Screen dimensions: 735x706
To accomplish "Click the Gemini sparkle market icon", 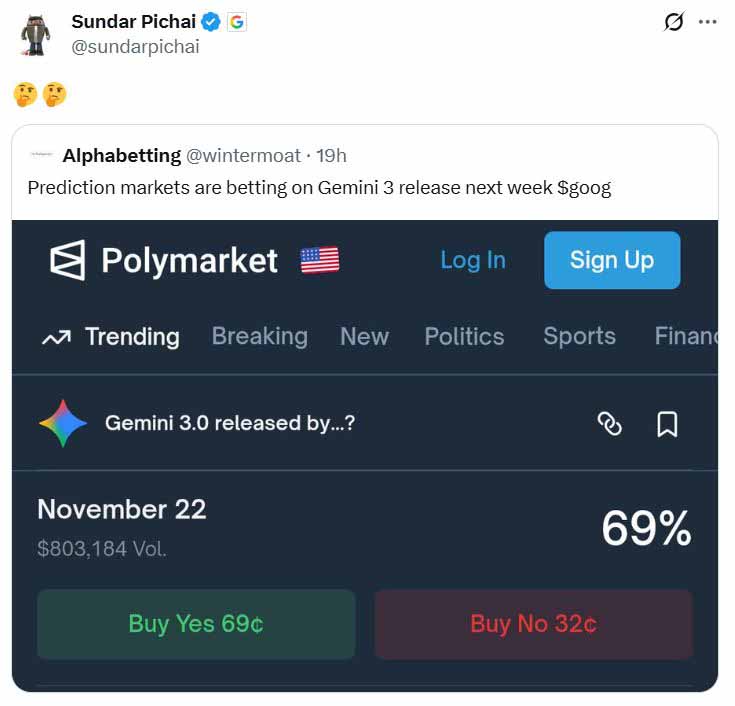I will [63, 423].
